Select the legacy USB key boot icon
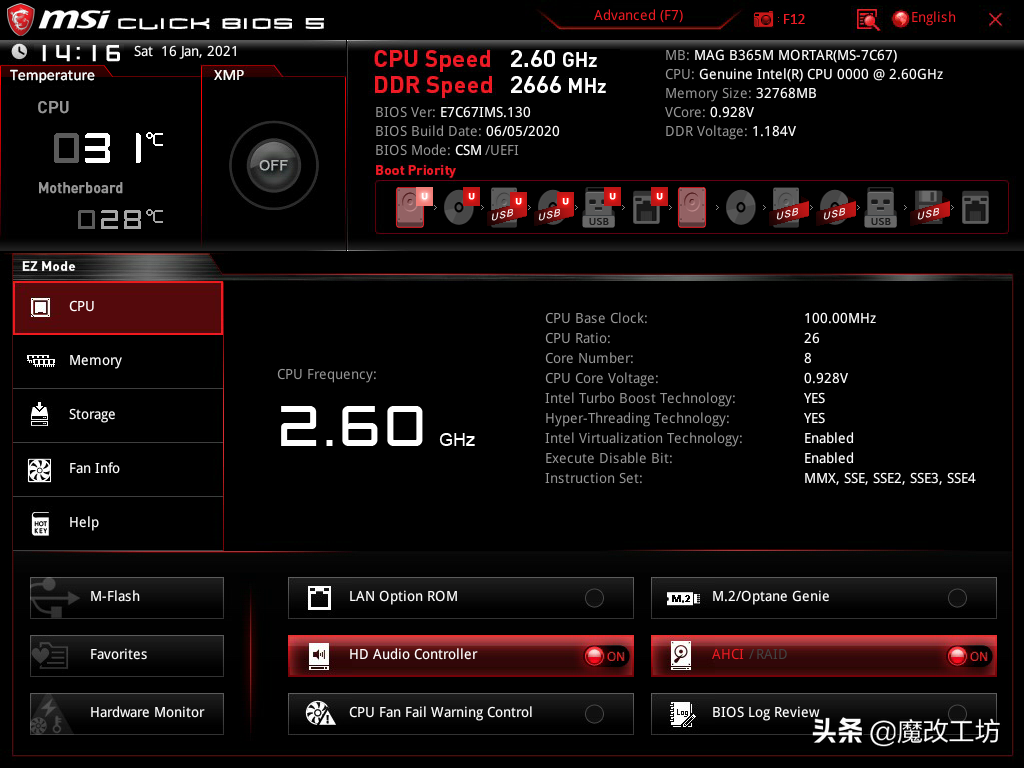1024x768 pixels. click(x=881, y=207)
